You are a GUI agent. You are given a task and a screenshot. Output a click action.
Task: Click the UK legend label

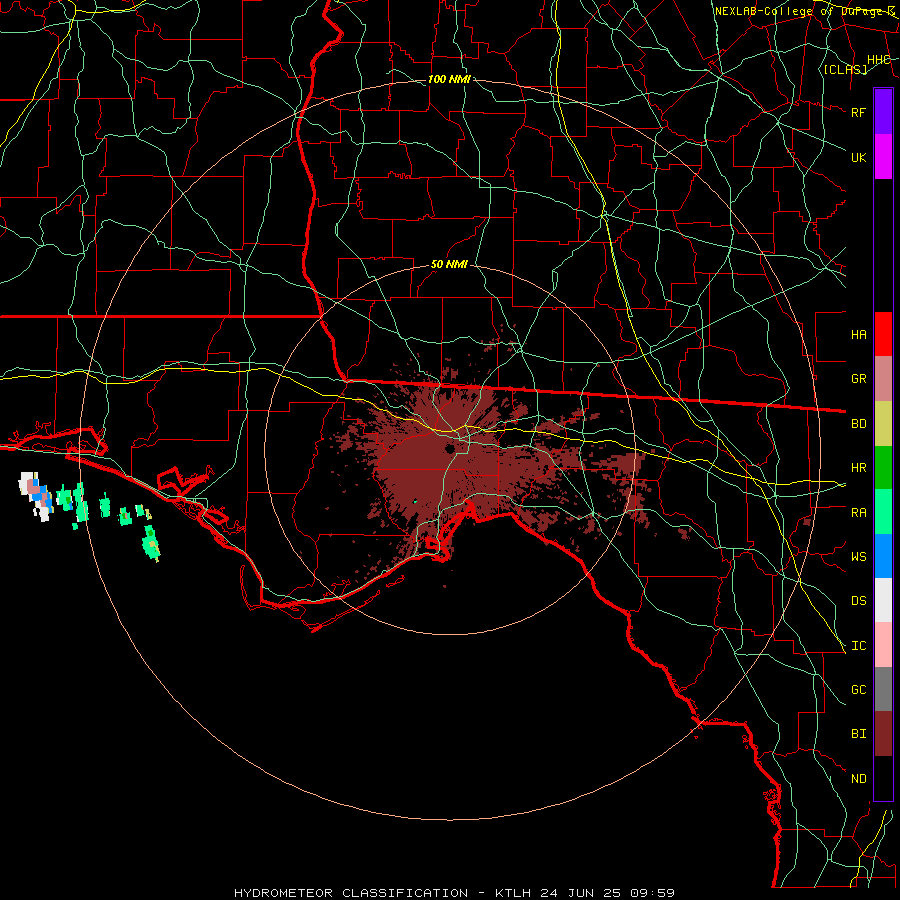pyautogui.click(x=858, y=157)
